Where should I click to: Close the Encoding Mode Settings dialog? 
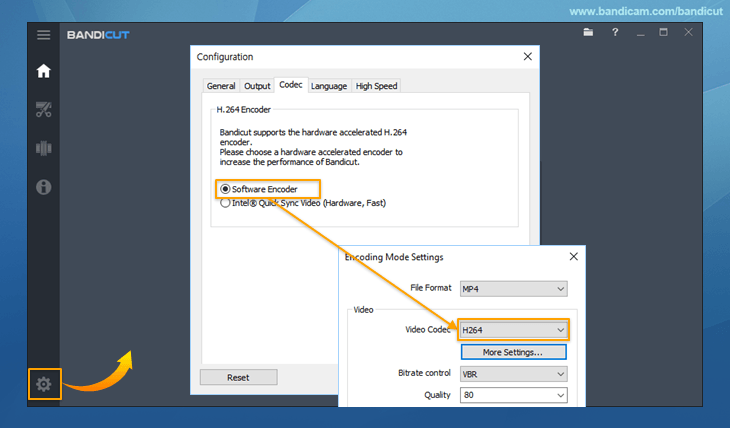click(x=574, y=257)
